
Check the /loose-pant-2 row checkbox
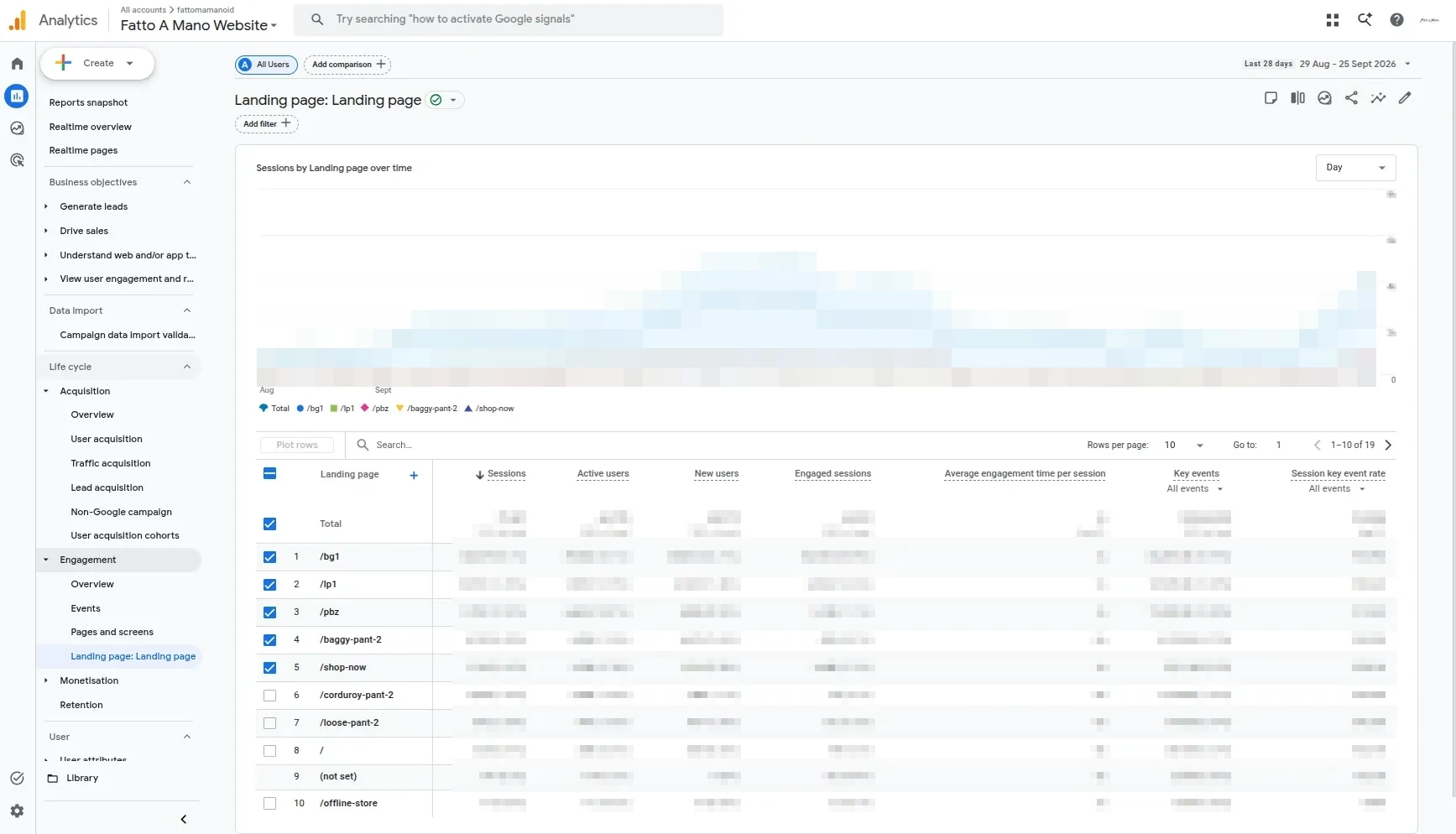[269, 723]
